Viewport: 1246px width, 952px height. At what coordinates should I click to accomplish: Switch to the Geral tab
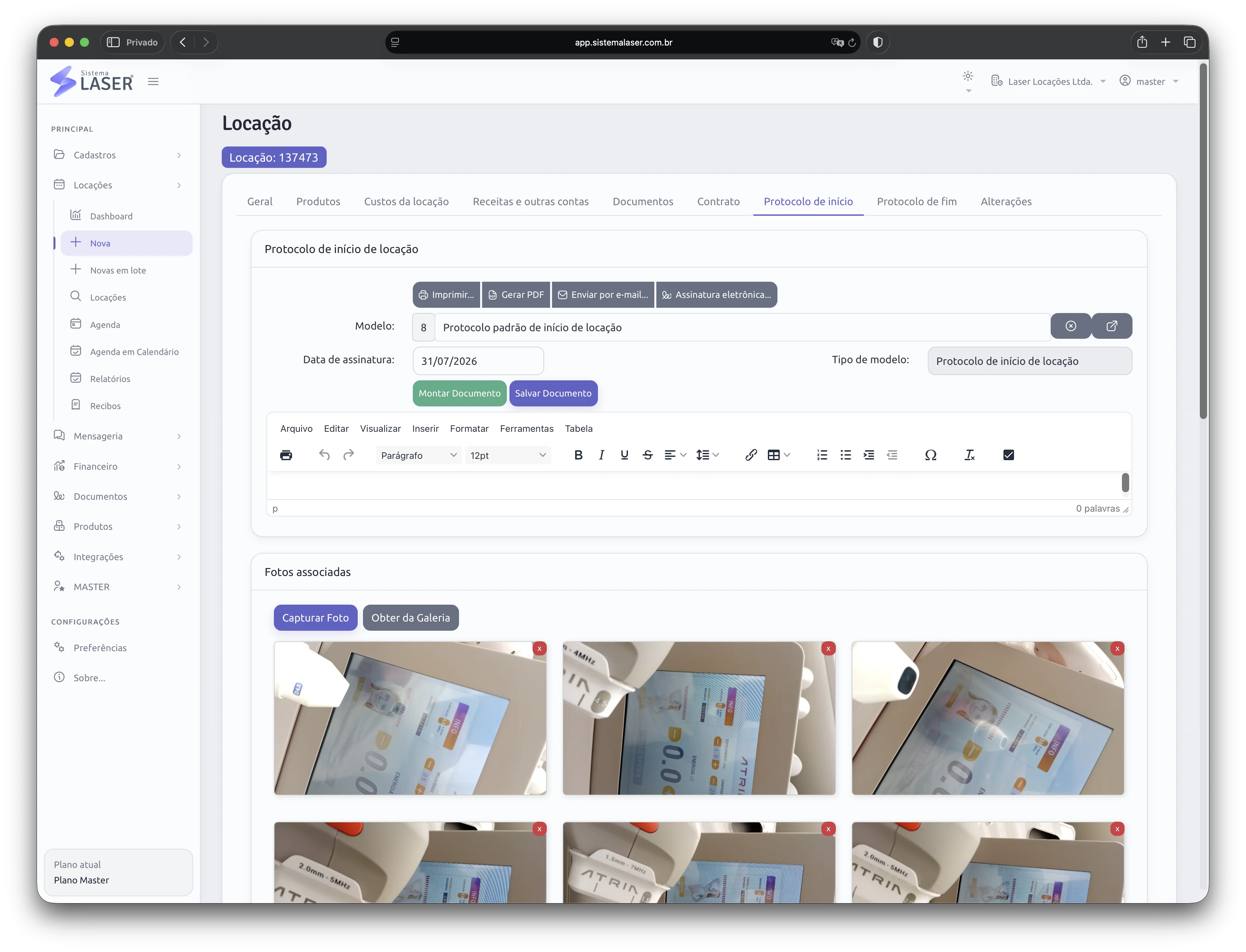(x=260, y=202)
